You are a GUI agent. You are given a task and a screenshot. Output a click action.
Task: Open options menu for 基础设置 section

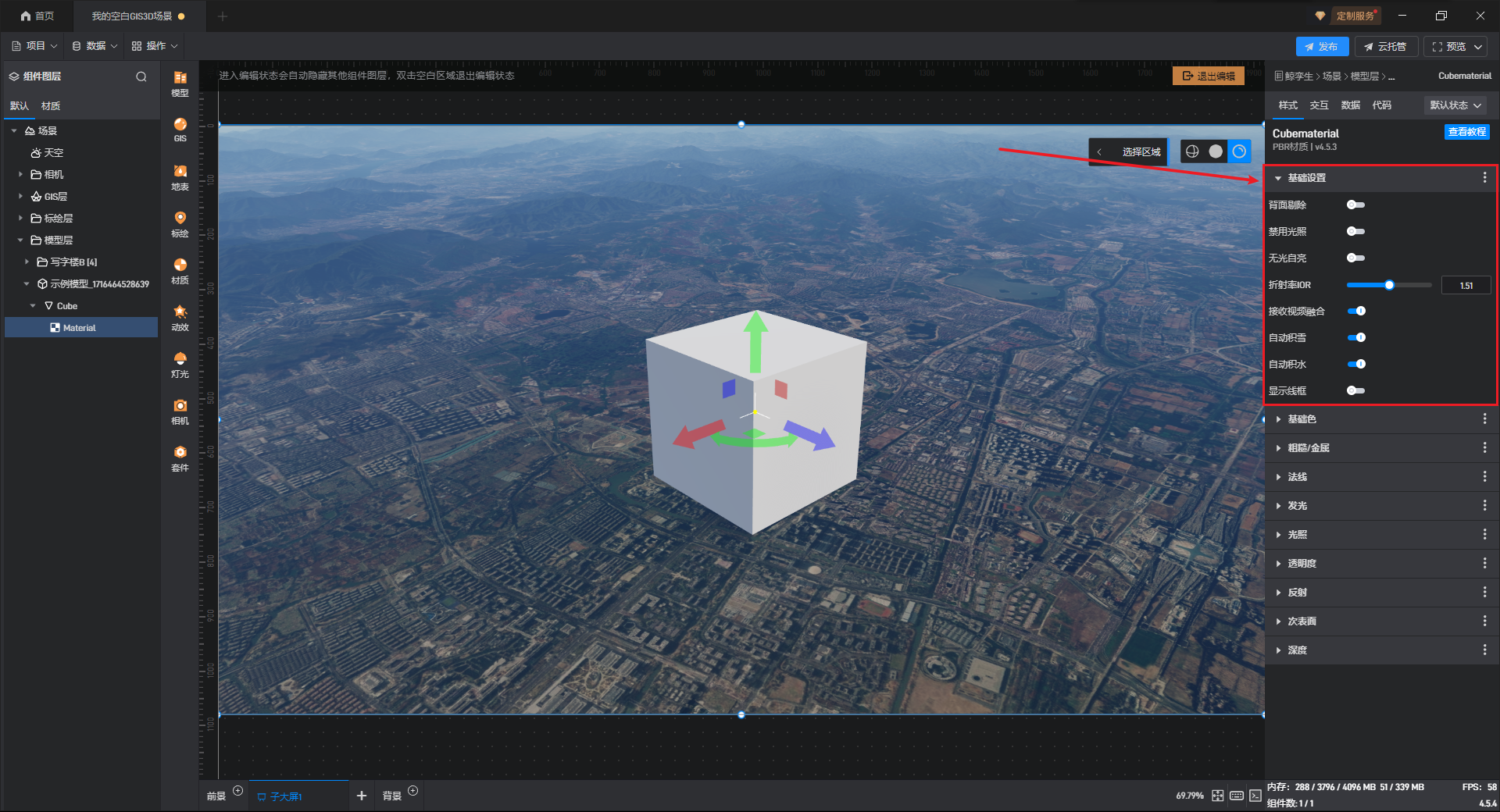pos(1484,178)
